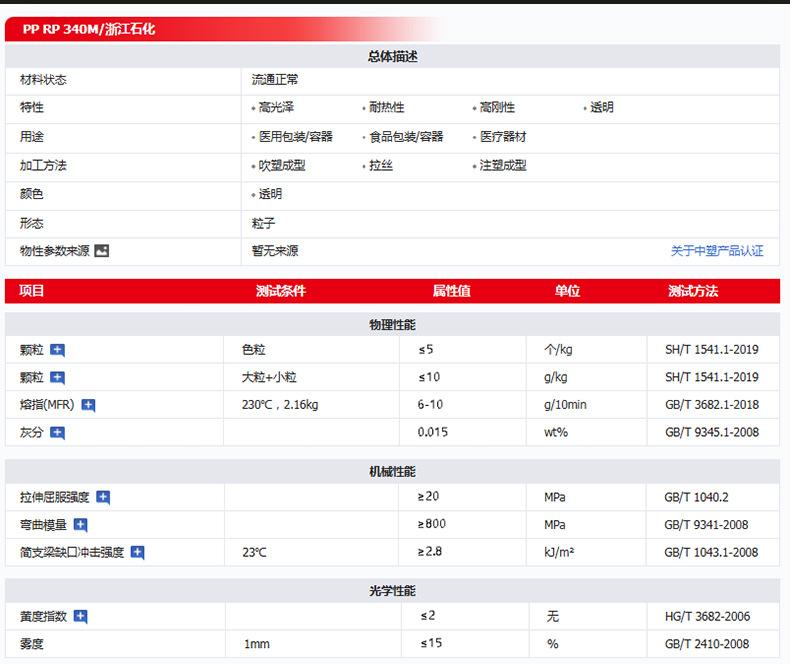This screenshot has height=664, width=790.
Task: Click the 单位 column header
Action: coord(567,291)
